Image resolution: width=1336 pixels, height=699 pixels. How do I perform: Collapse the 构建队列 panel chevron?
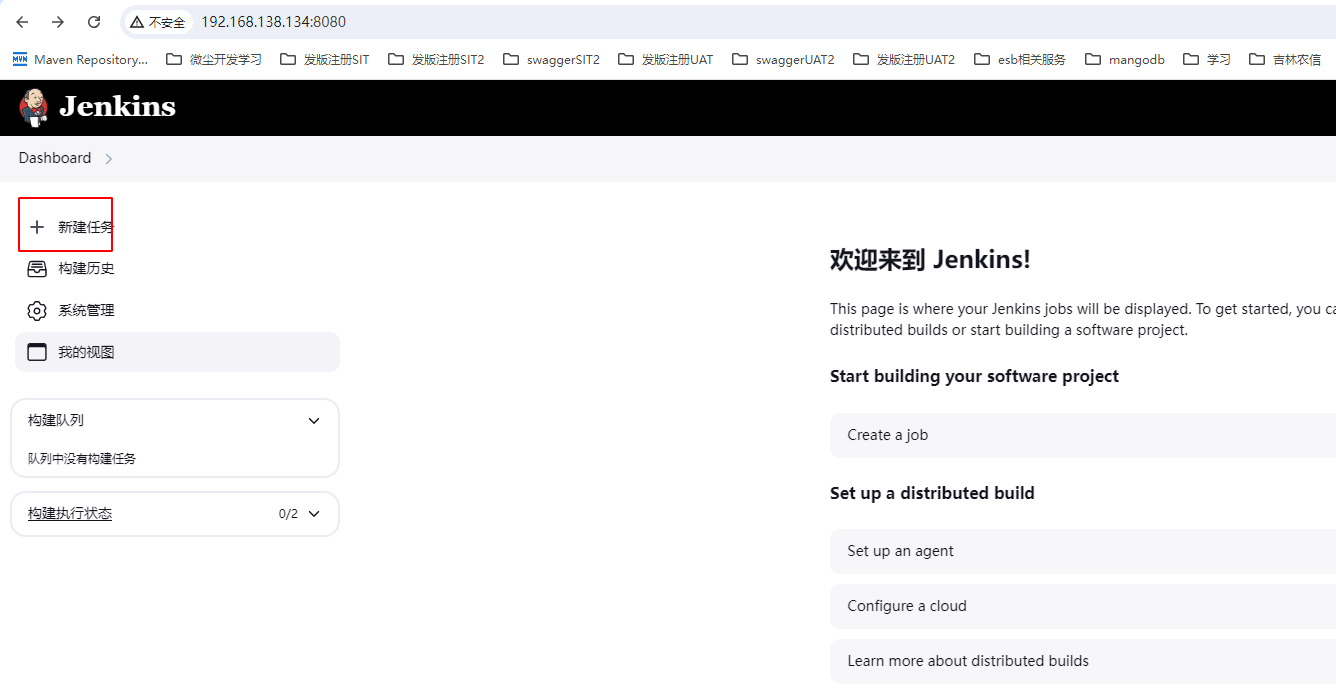pyautogui.click(x=314, y=421)
